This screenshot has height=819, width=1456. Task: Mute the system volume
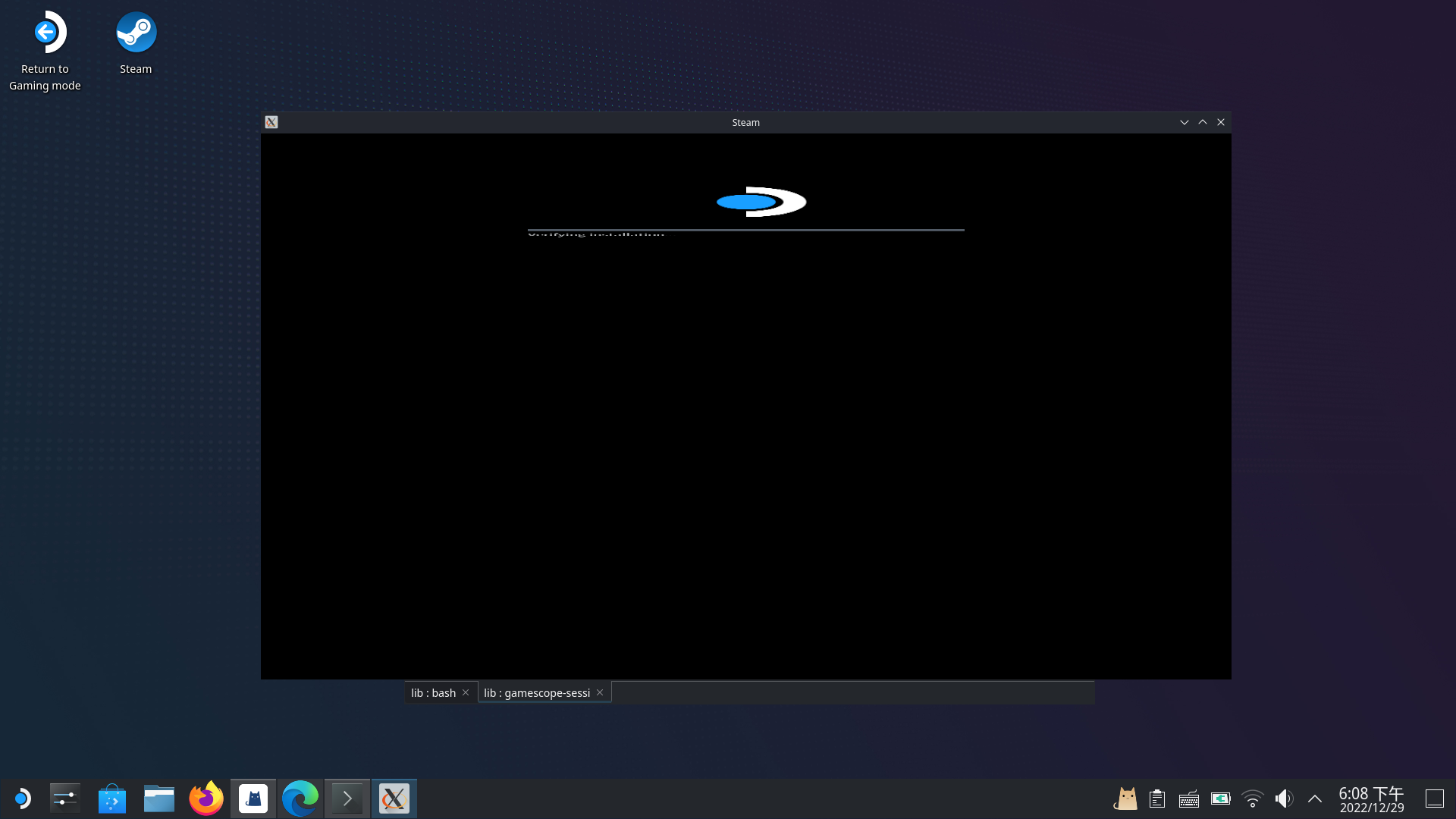[1283, 798]
